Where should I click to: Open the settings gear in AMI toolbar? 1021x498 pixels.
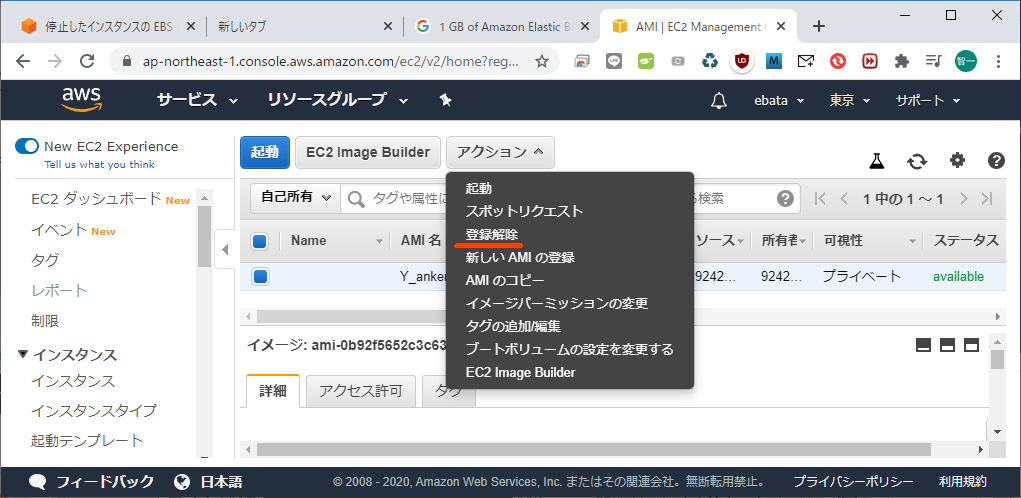click(957, 161)
